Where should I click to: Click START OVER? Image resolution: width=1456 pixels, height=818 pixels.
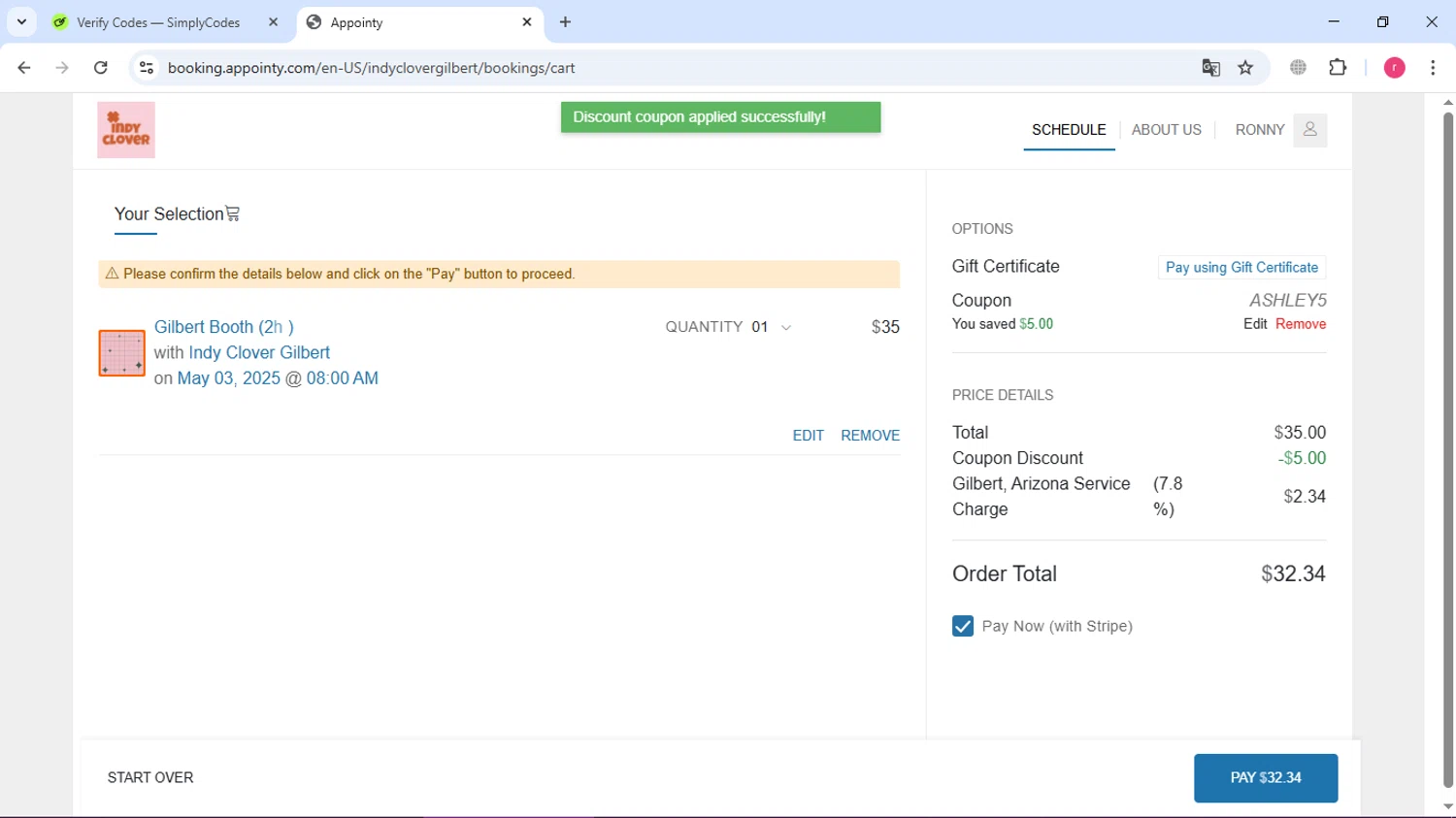click(x=150, y=778)
